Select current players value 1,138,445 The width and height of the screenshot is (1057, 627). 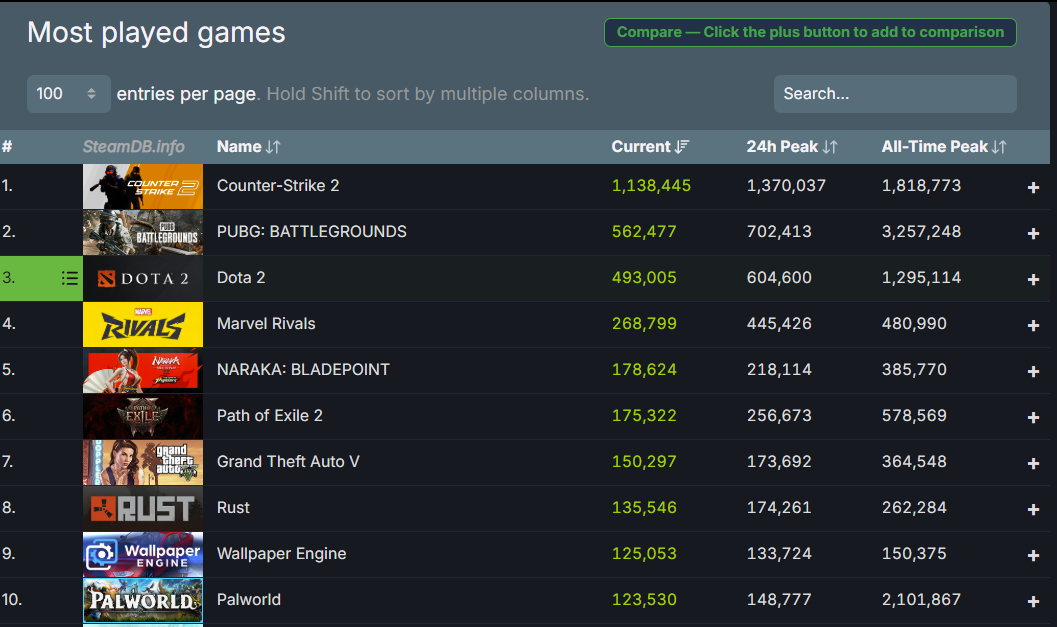coord(651,185)
